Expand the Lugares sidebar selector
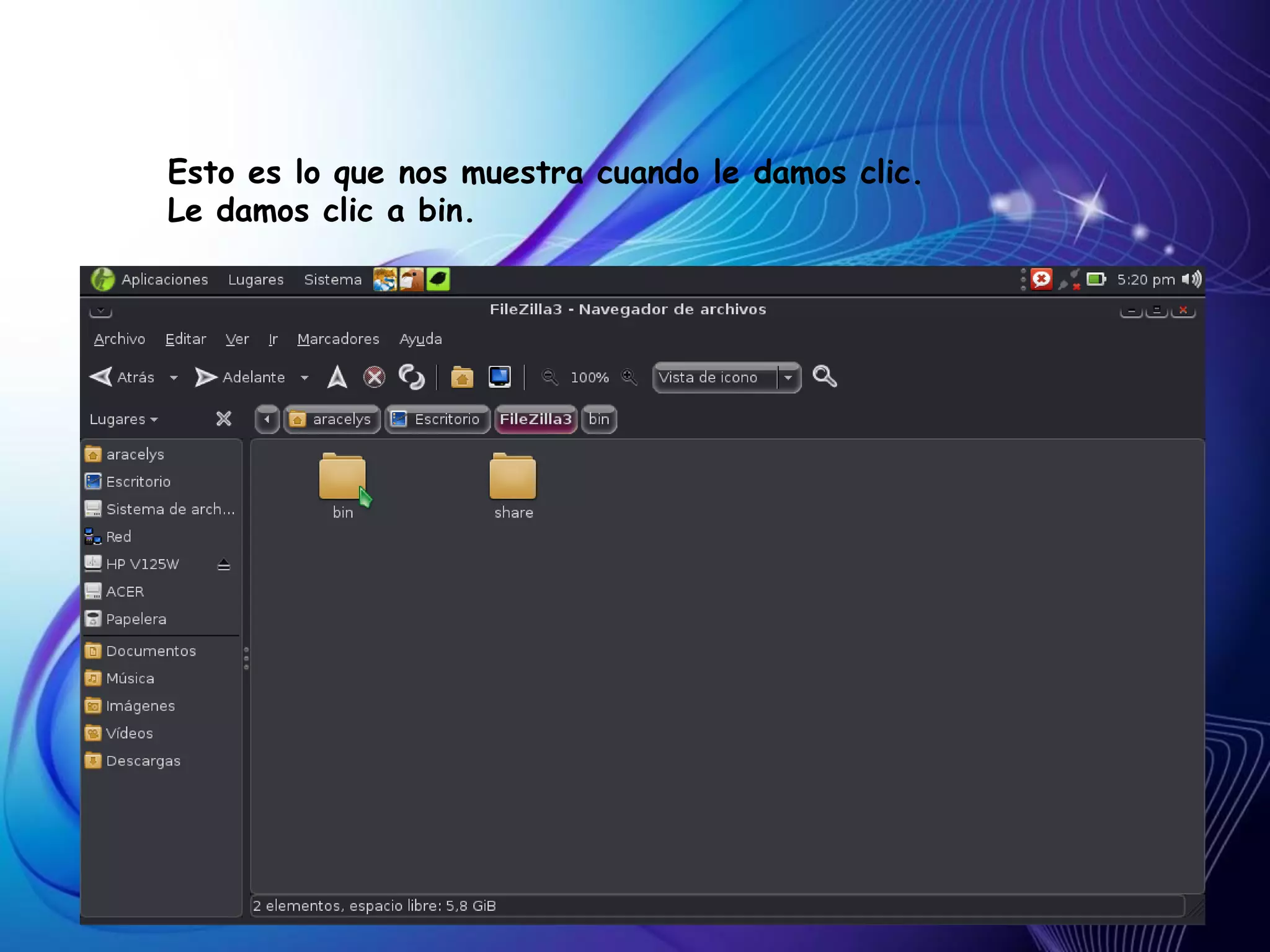 click(x=123, y=419)
